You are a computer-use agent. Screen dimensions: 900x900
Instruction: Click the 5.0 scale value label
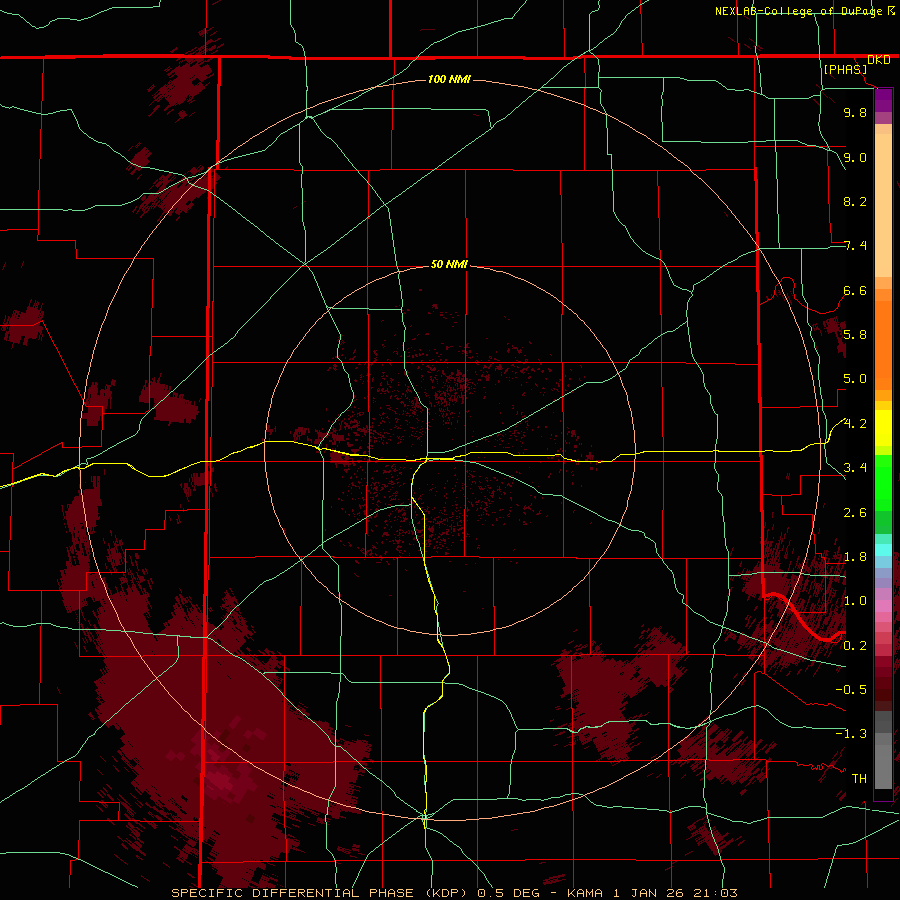(855, 379)
